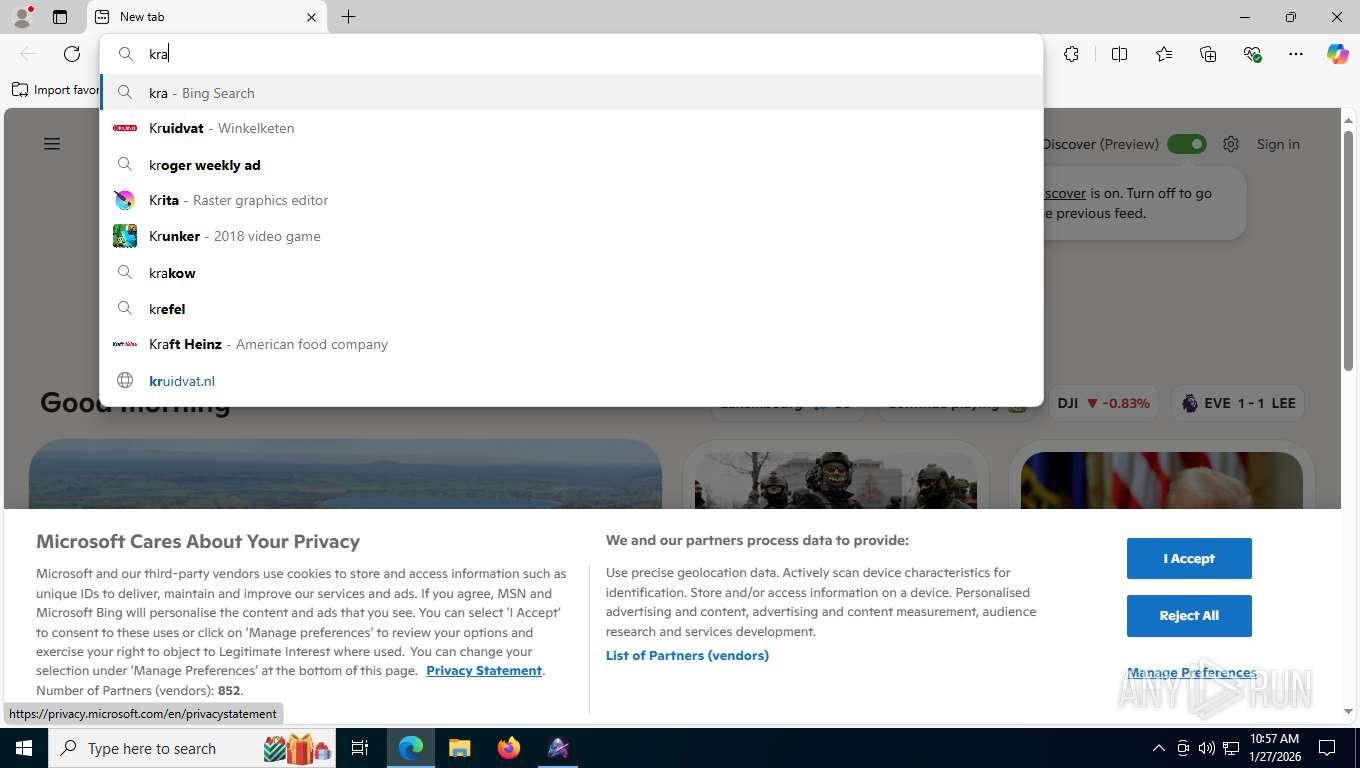Toggle the Discover (Preview) switch
Viewport: 1360px width, 768px height.
1187,144
